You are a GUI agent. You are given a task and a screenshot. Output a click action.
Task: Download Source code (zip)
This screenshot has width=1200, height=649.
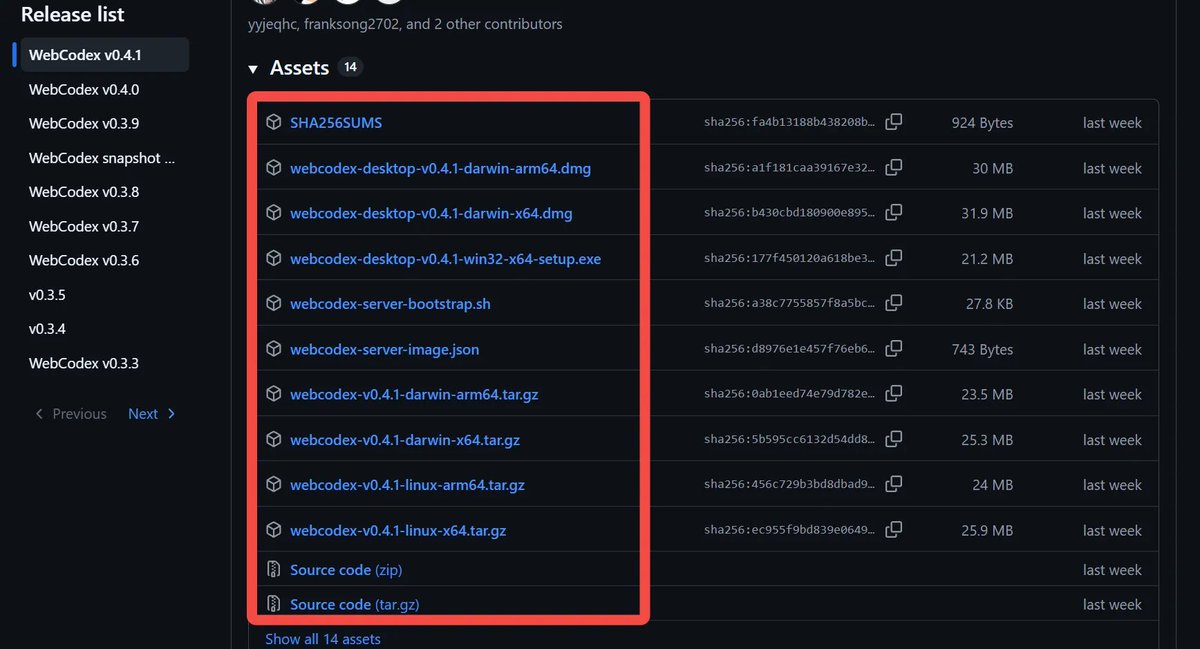click(x=346, y=570)
